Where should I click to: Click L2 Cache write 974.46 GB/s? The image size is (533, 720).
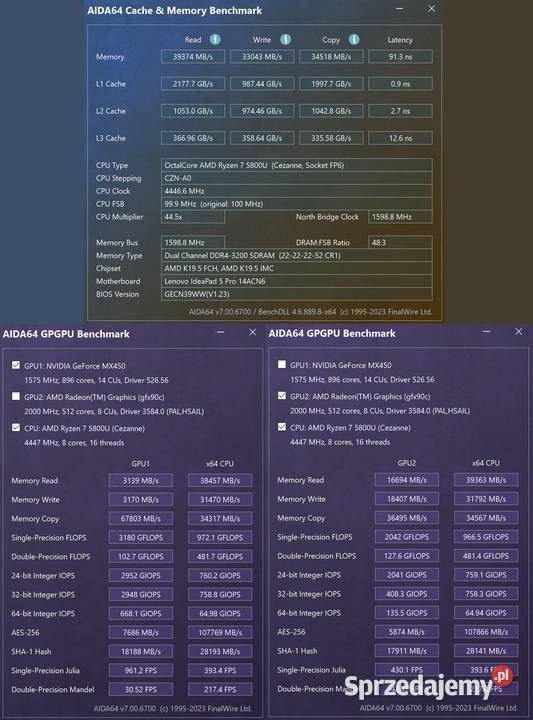tap(262, 111)
